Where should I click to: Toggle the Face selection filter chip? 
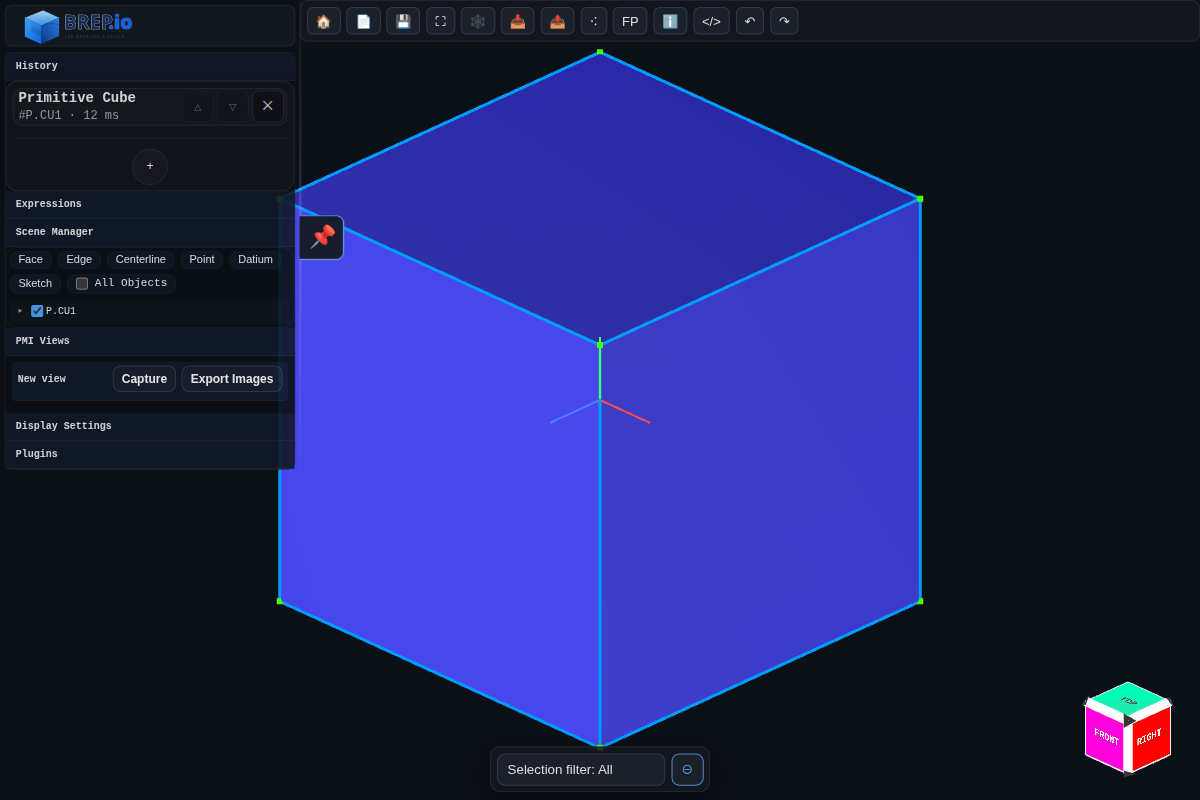tap(31, 259)
